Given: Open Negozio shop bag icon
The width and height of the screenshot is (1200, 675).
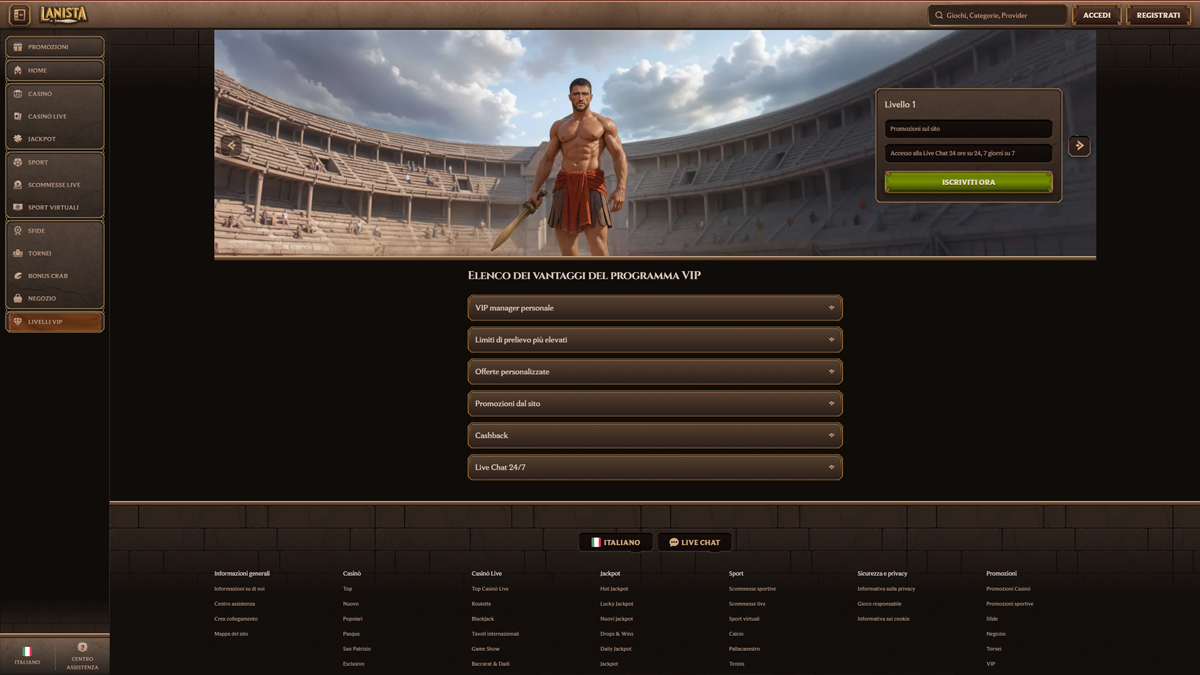Looking at the screenshot, I should [18, 298].
